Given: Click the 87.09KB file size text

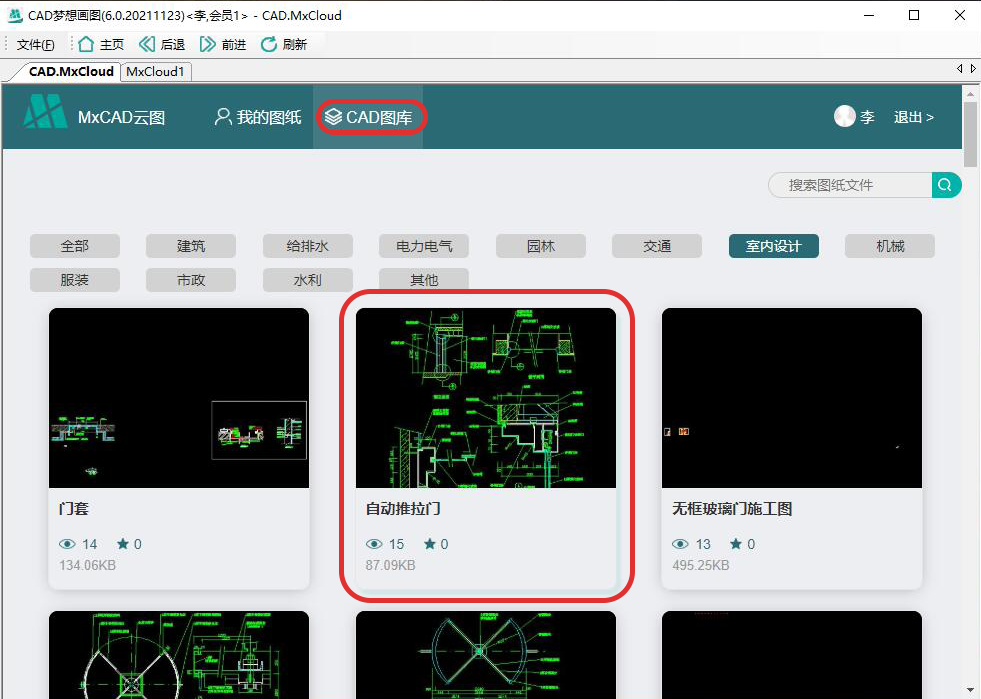Looking at the screenshot, I should coord(390,565).
